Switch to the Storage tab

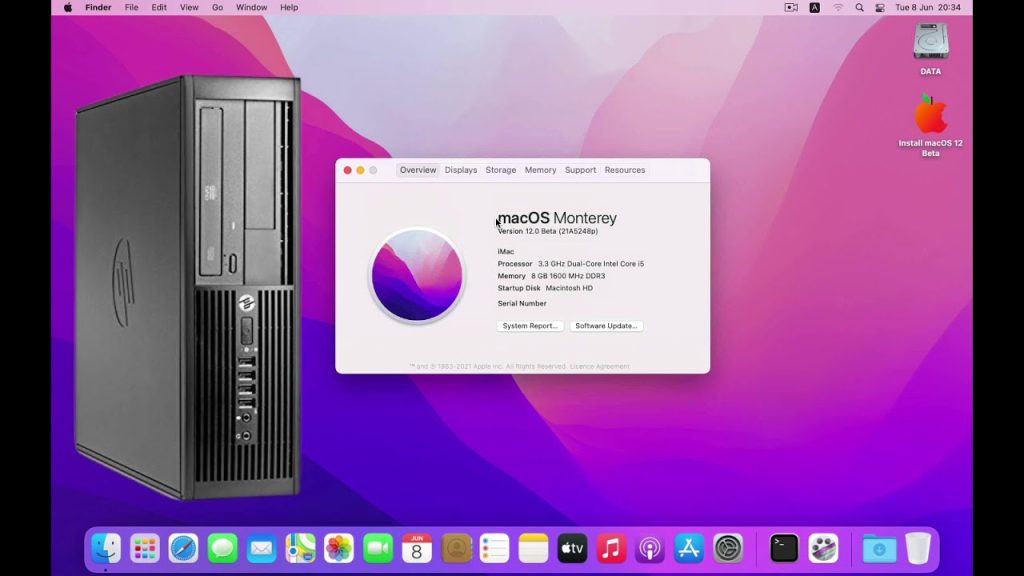click(x=501, y=170)
